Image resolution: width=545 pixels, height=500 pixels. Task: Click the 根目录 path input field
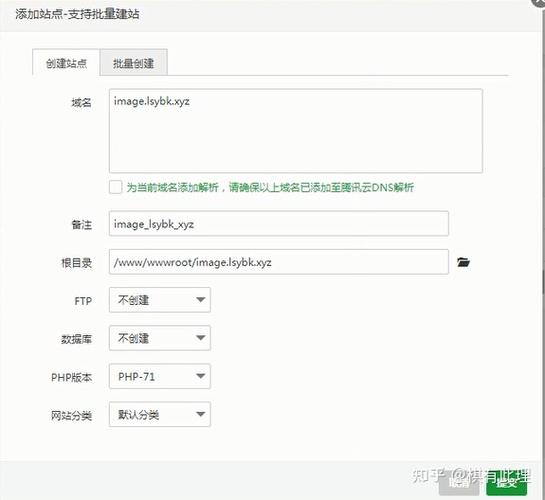(x=279, y=262)
